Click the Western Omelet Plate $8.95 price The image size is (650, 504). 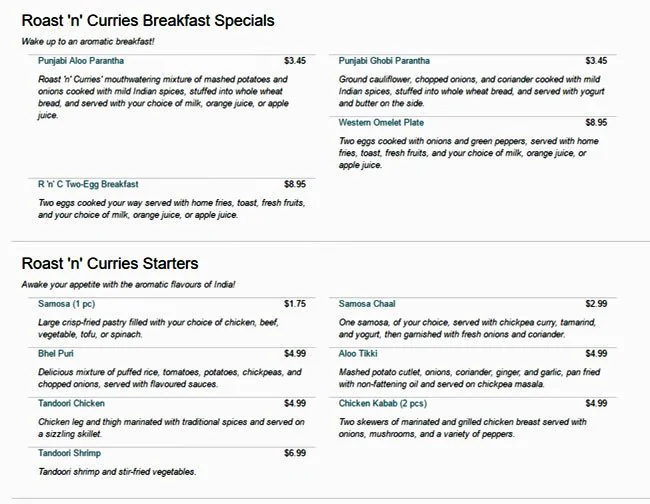coord(596,123)
